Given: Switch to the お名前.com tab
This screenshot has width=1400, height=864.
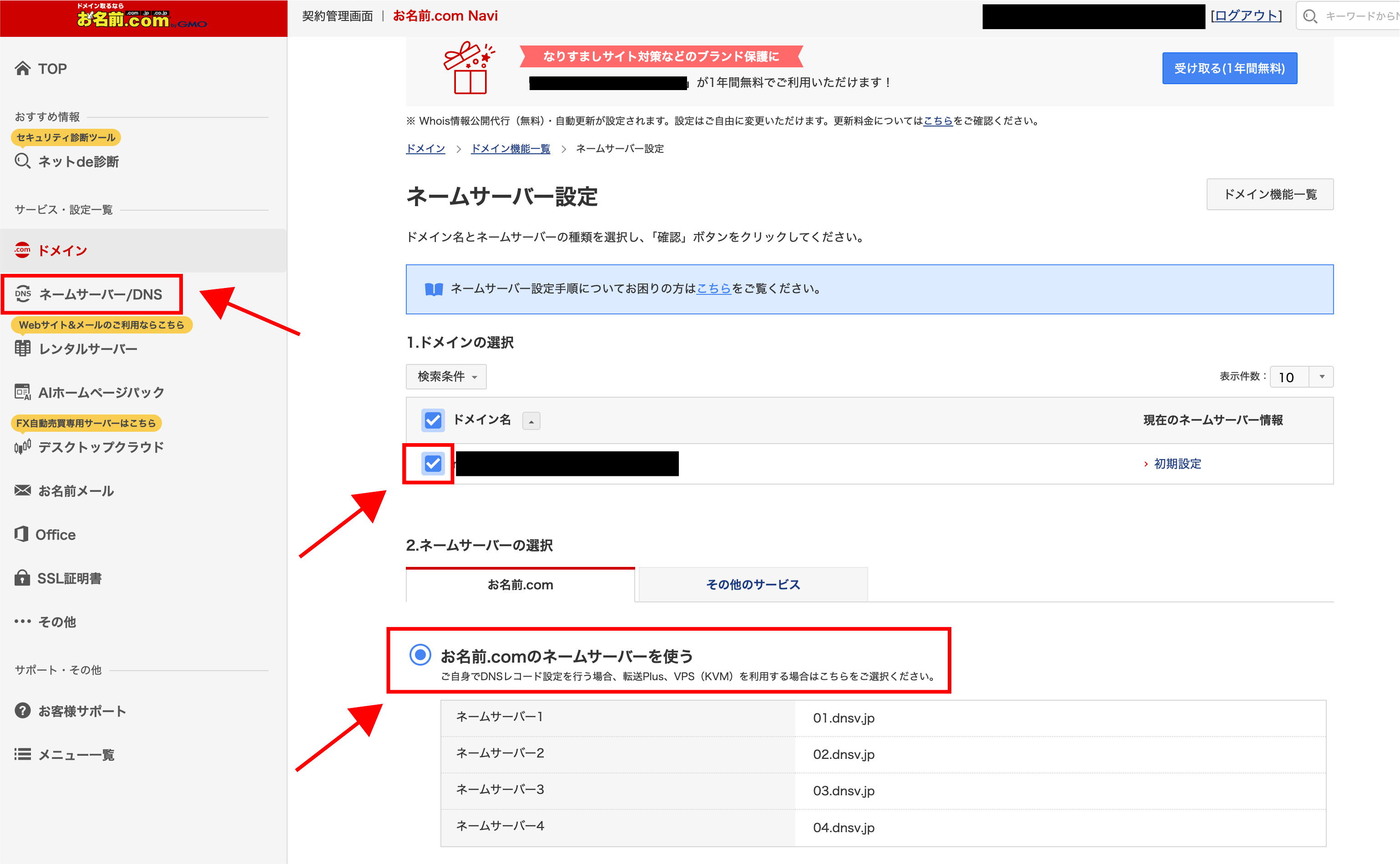Looking at the screenshot, I should [520, 585].
